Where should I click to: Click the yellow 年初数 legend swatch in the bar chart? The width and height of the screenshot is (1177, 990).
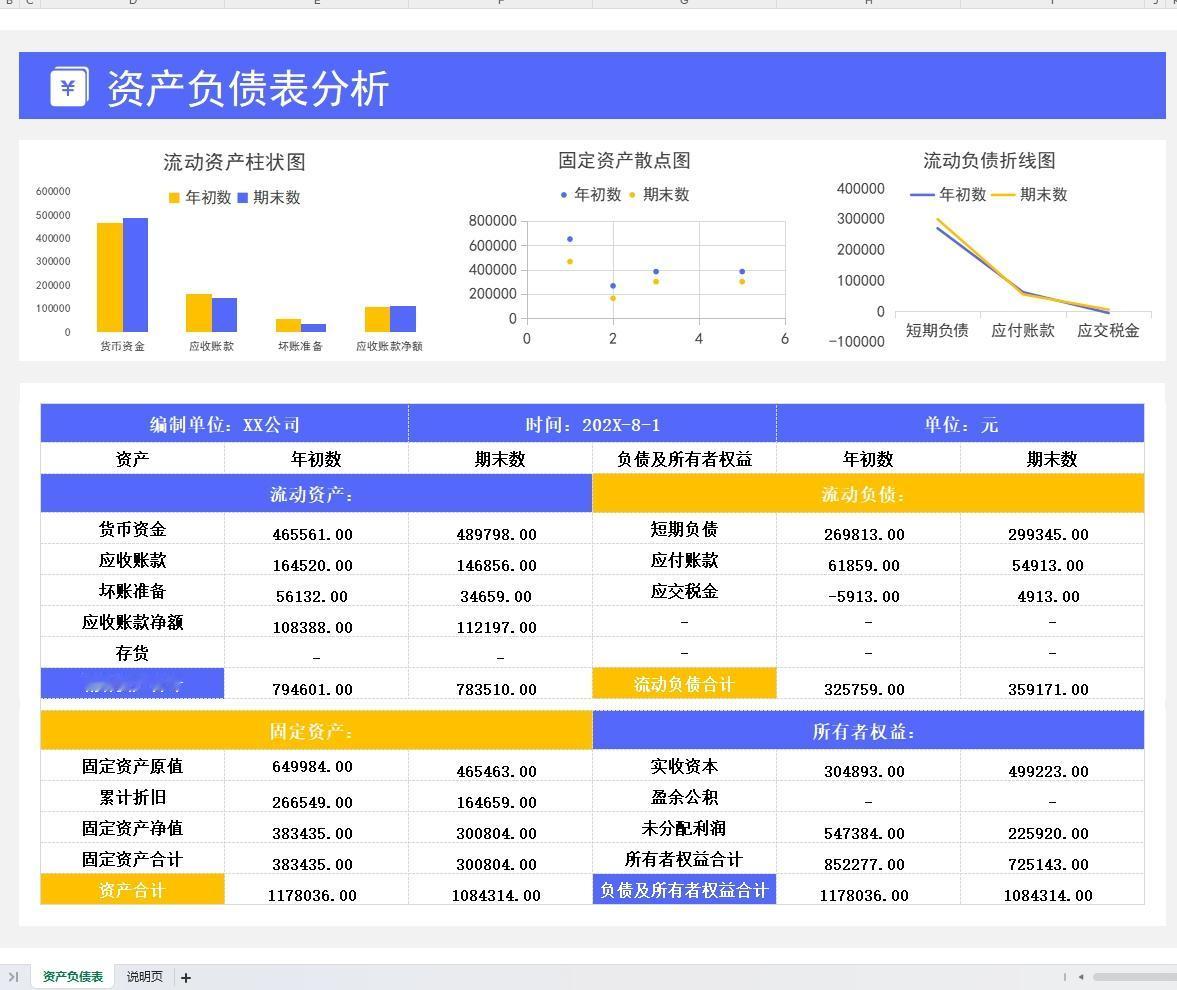pos(174,197)
